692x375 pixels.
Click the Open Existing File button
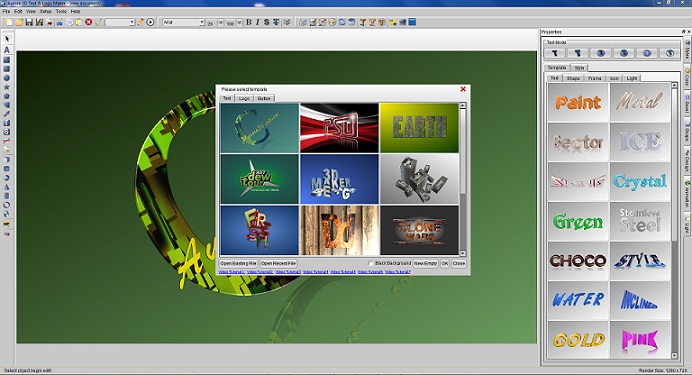coord(238,263)
